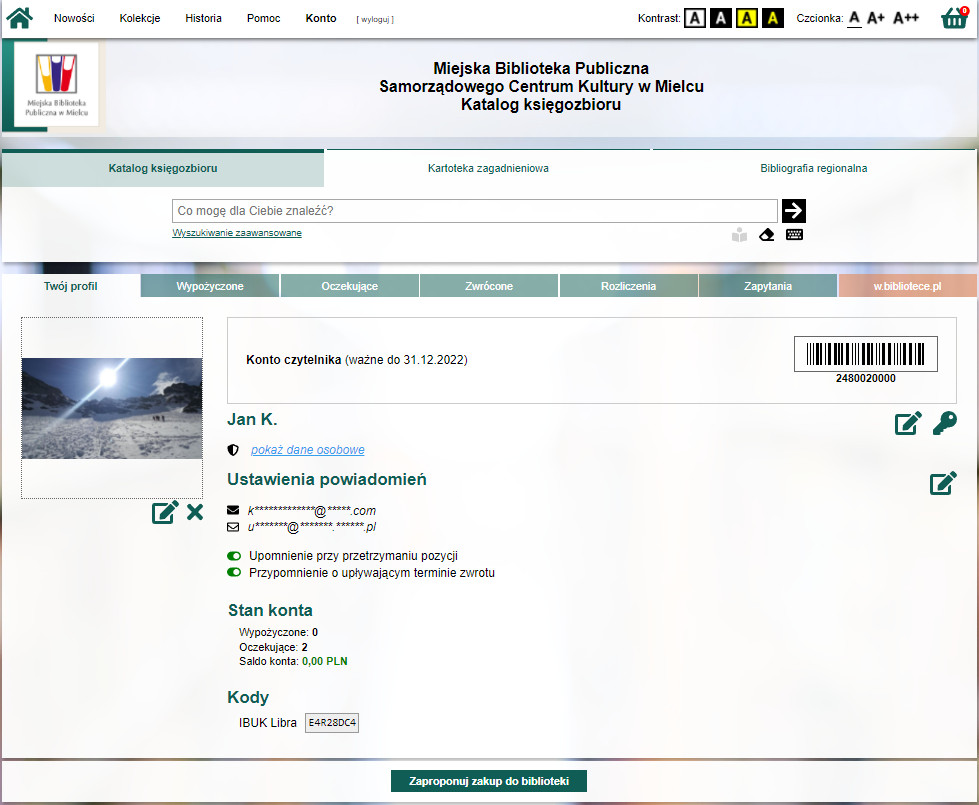Toggle reminder about upcoming return deadline

(235, 573)
